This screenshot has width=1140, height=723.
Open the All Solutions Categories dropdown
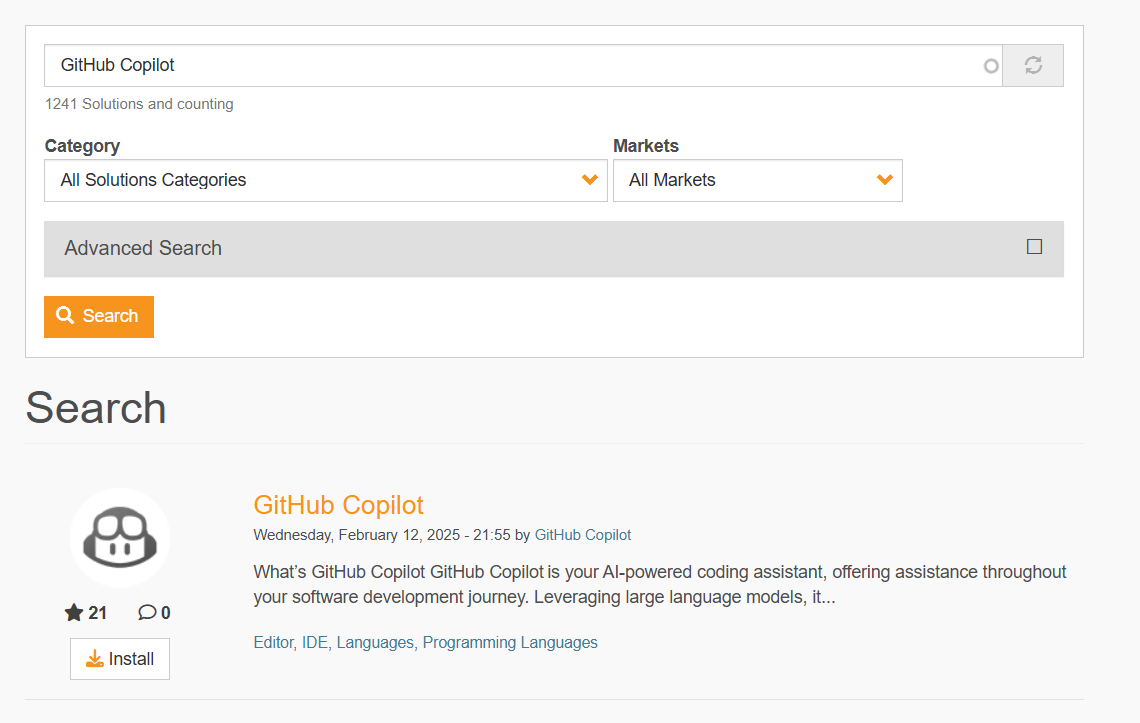pos(325,180)
